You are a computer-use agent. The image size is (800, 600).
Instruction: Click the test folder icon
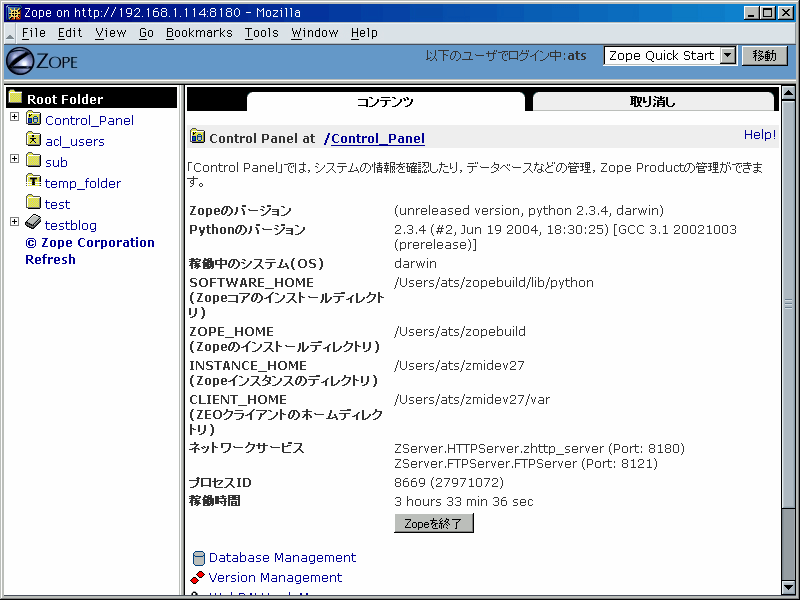[x=34, y=203]
